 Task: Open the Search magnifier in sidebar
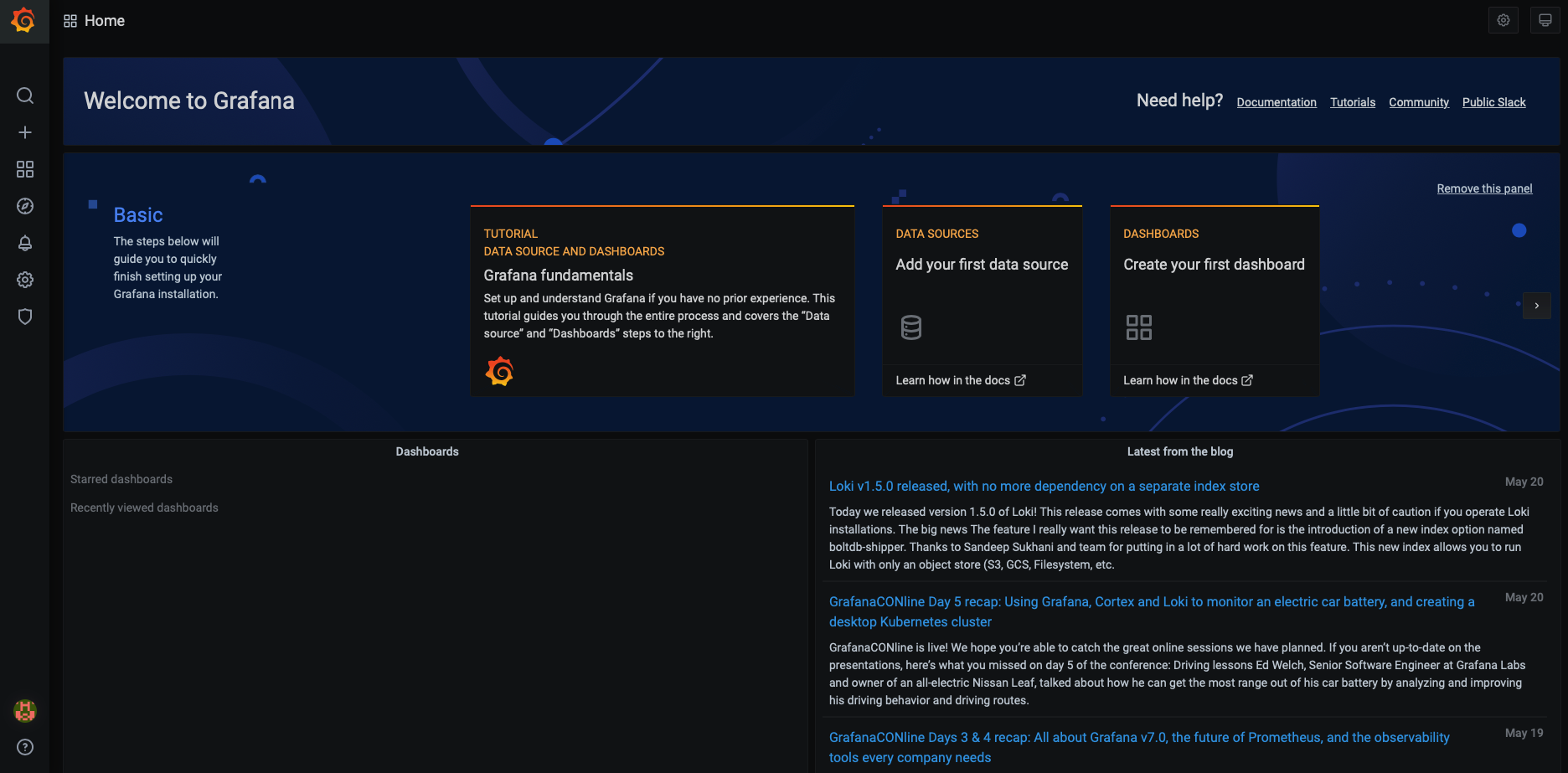coord(25,95)
